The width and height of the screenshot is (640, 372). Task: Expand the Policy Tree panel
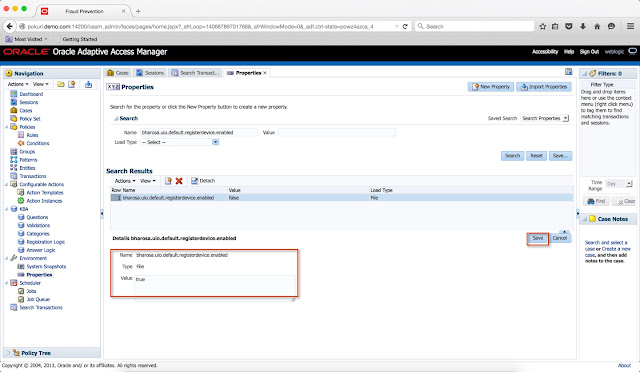8,353
